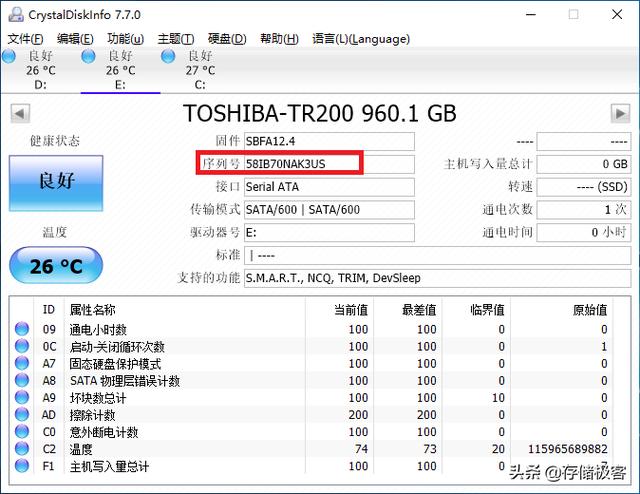Image resolution: width=640 pixels, height=494 pixels.
Task: Select drive D: status icon
Action: click(10, 57)
